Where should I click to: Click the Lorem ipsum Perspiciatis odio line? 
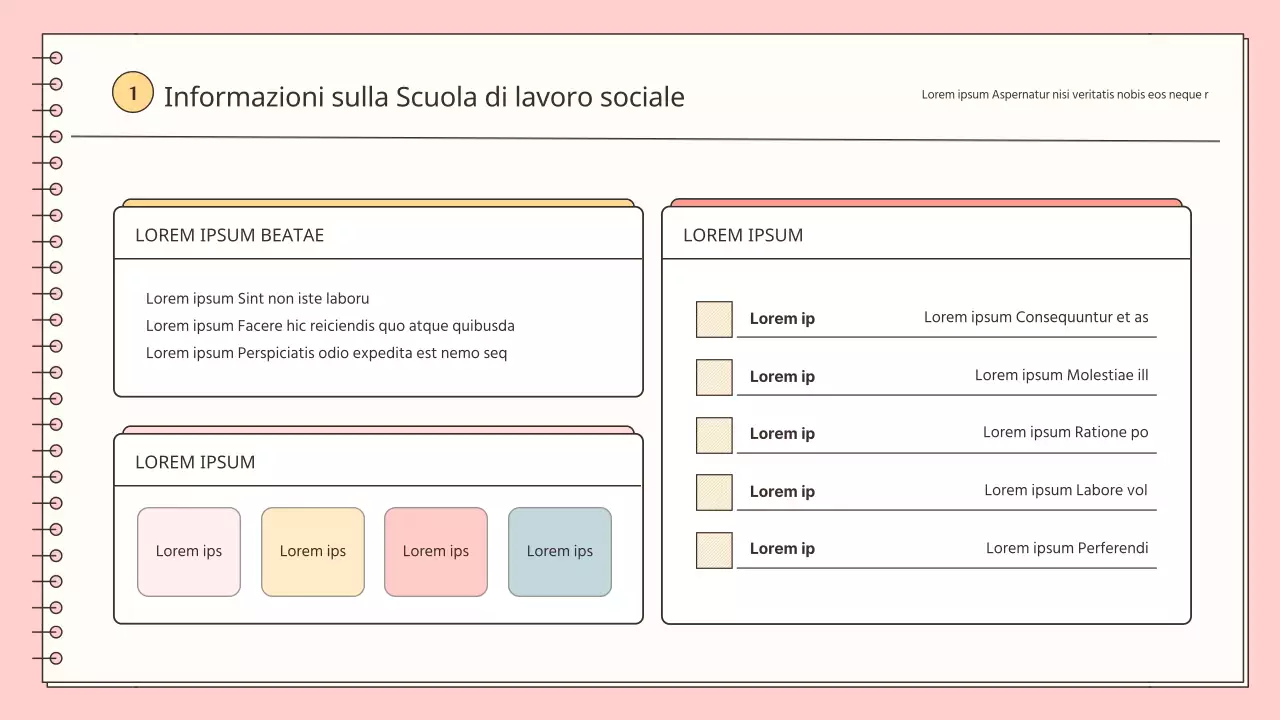pyautogui.click(x=327, y=352)
